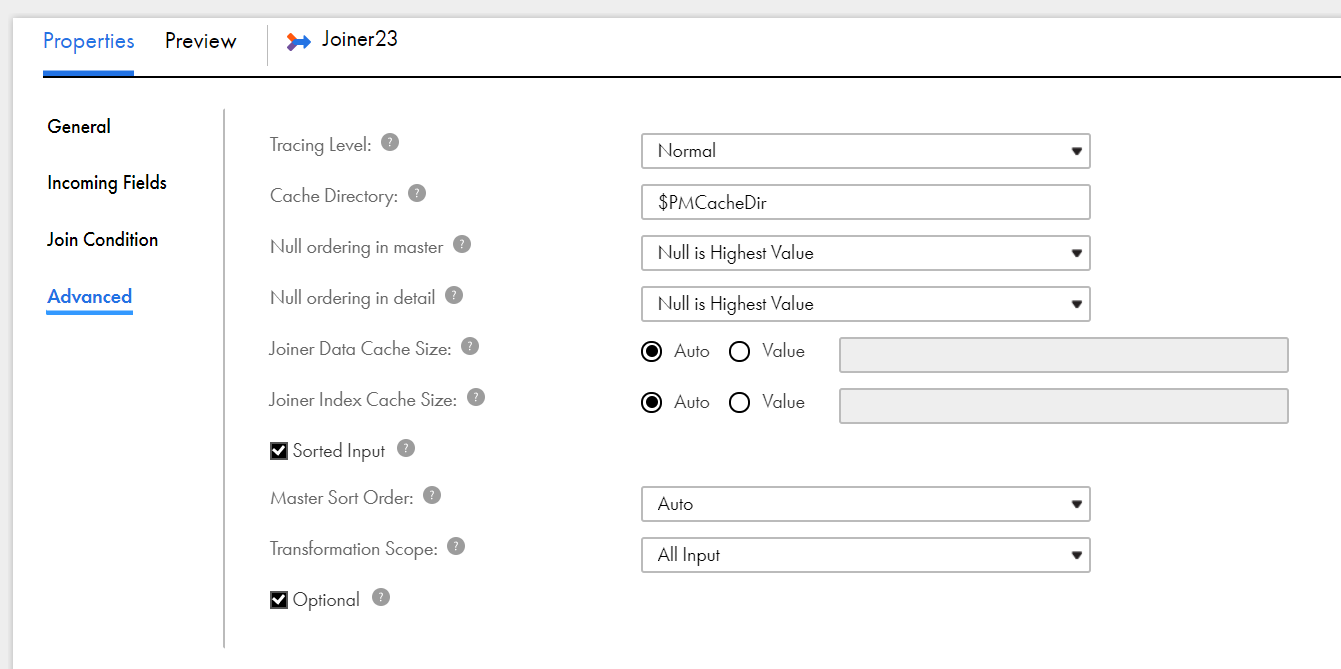The width and height of the screenshot is (1341, 669).
Task: Open help for Null ordering in master
Action: pos(462,245)
